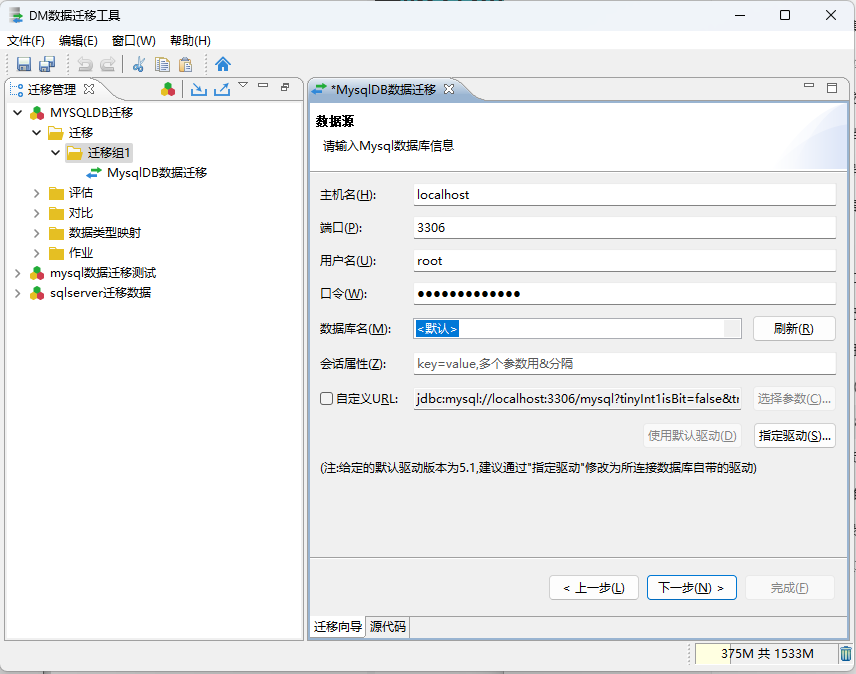856x674 pixels.
Task: Click the 会话属性 input field
Action: [625, 363]
